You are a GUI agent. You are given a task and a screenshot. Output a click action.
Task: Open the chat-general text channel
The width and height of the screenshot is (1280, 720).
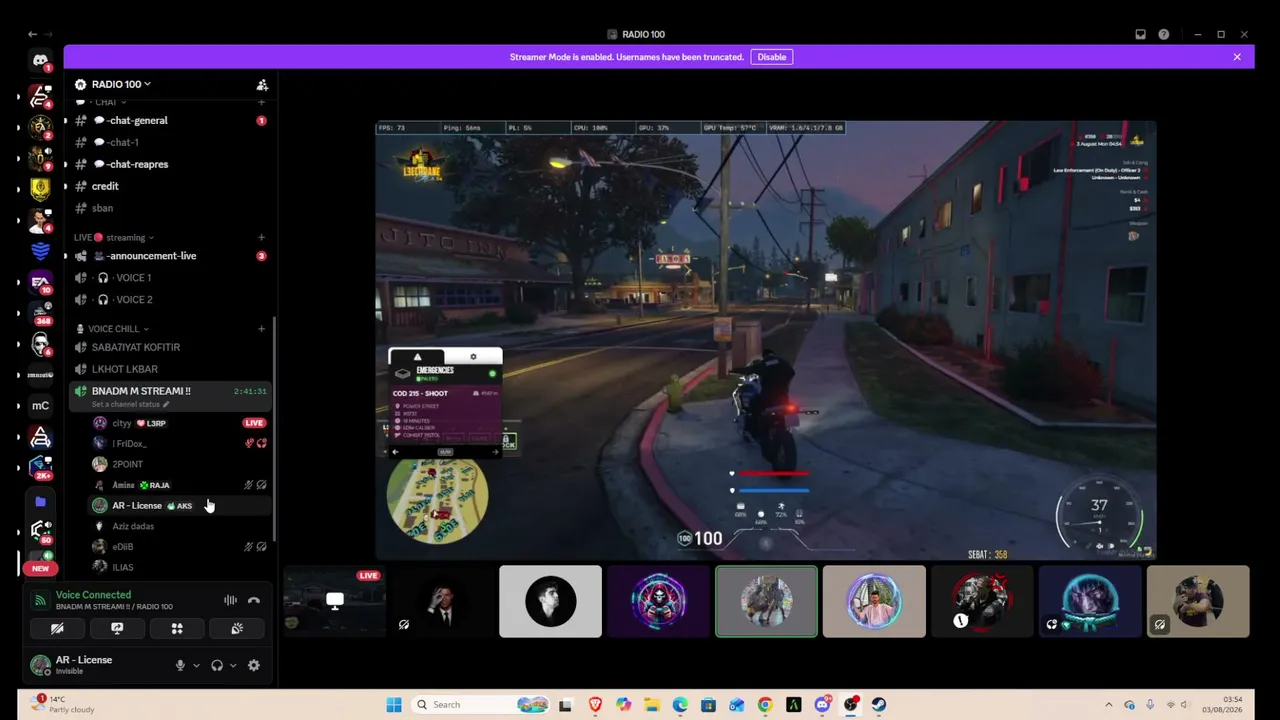(171, 121)
